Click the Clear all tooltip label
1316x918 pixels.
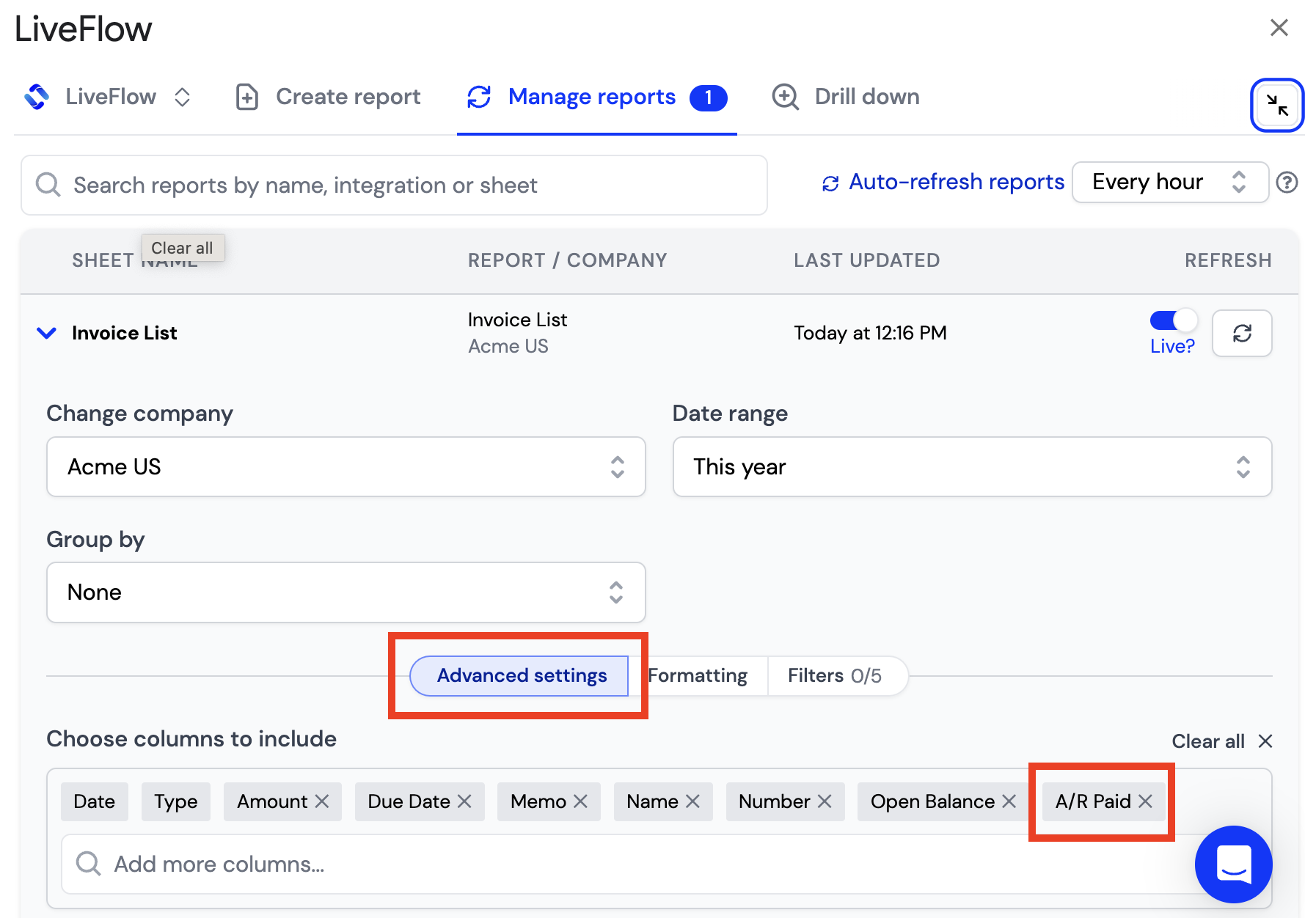pos(183,248)
